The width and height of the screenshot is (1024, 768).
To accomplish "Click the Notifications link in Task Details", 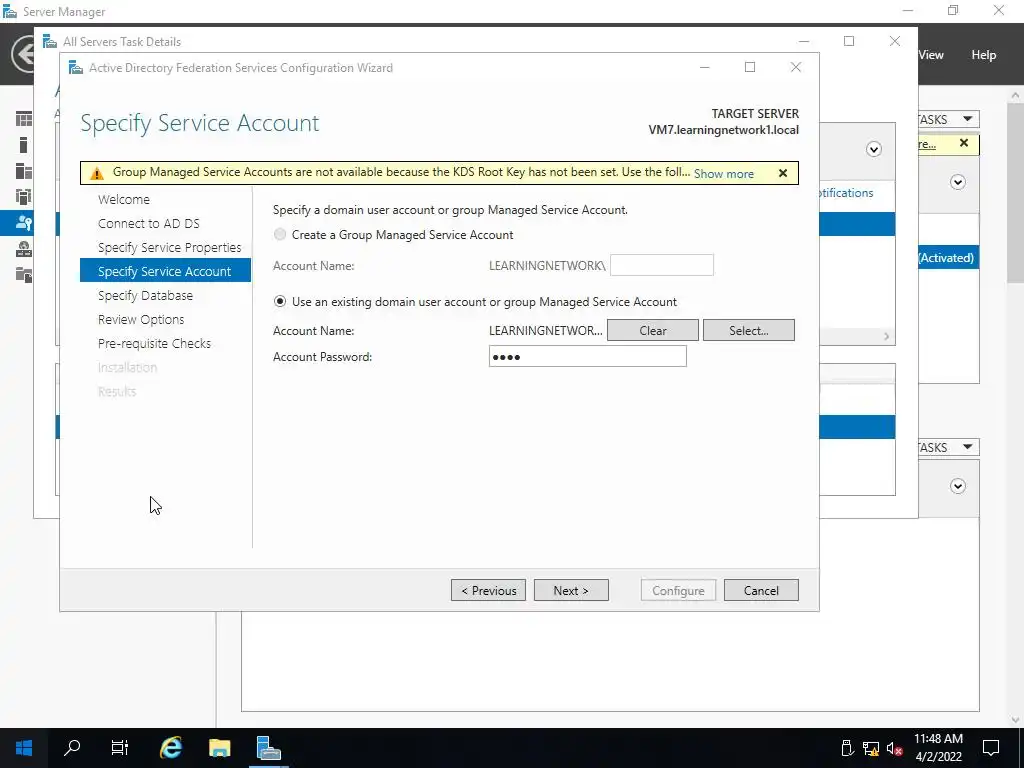I will 846,193.
